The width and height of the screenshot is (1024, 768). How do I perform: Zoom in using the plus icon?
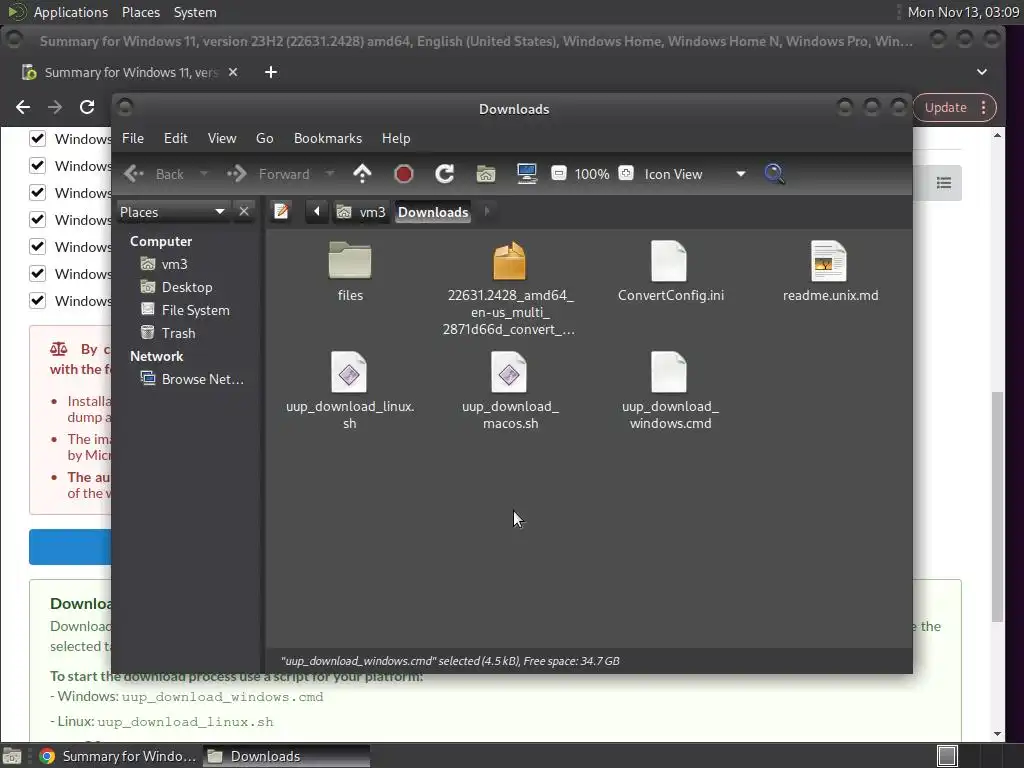pos(626,173)
